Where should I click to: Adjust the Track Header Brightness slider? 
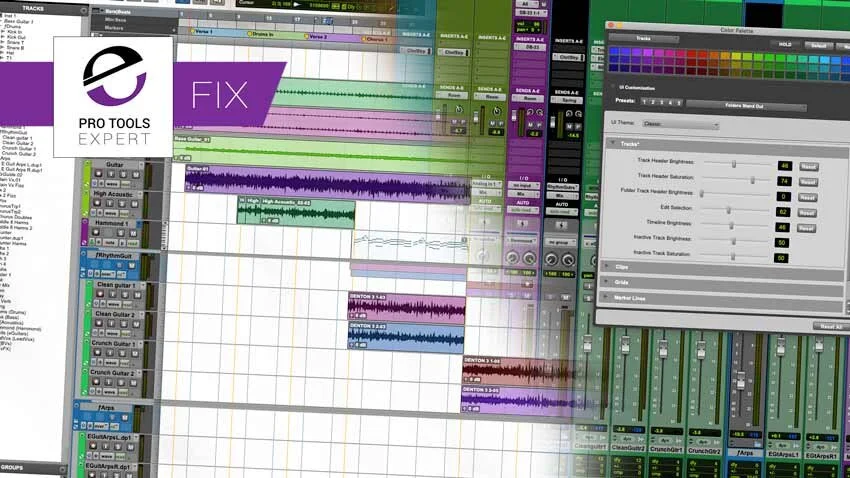coord(734,164)
